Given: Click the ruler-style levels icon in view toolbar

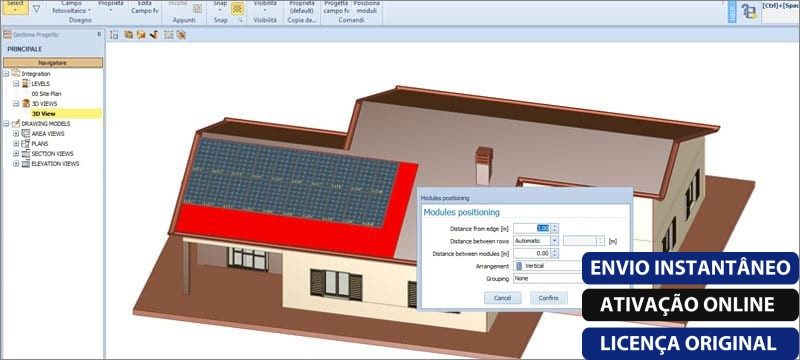Looking at the screenshot, I should pyautogui.click(x=114, y=35).
